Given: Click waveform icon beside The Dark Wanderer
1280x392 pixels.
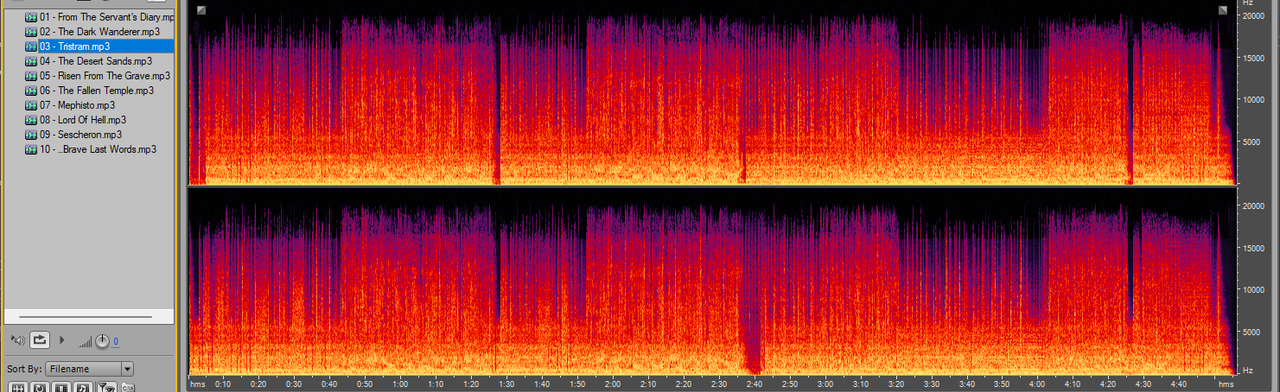Looking at the screenshot, I should click(31, 32).
